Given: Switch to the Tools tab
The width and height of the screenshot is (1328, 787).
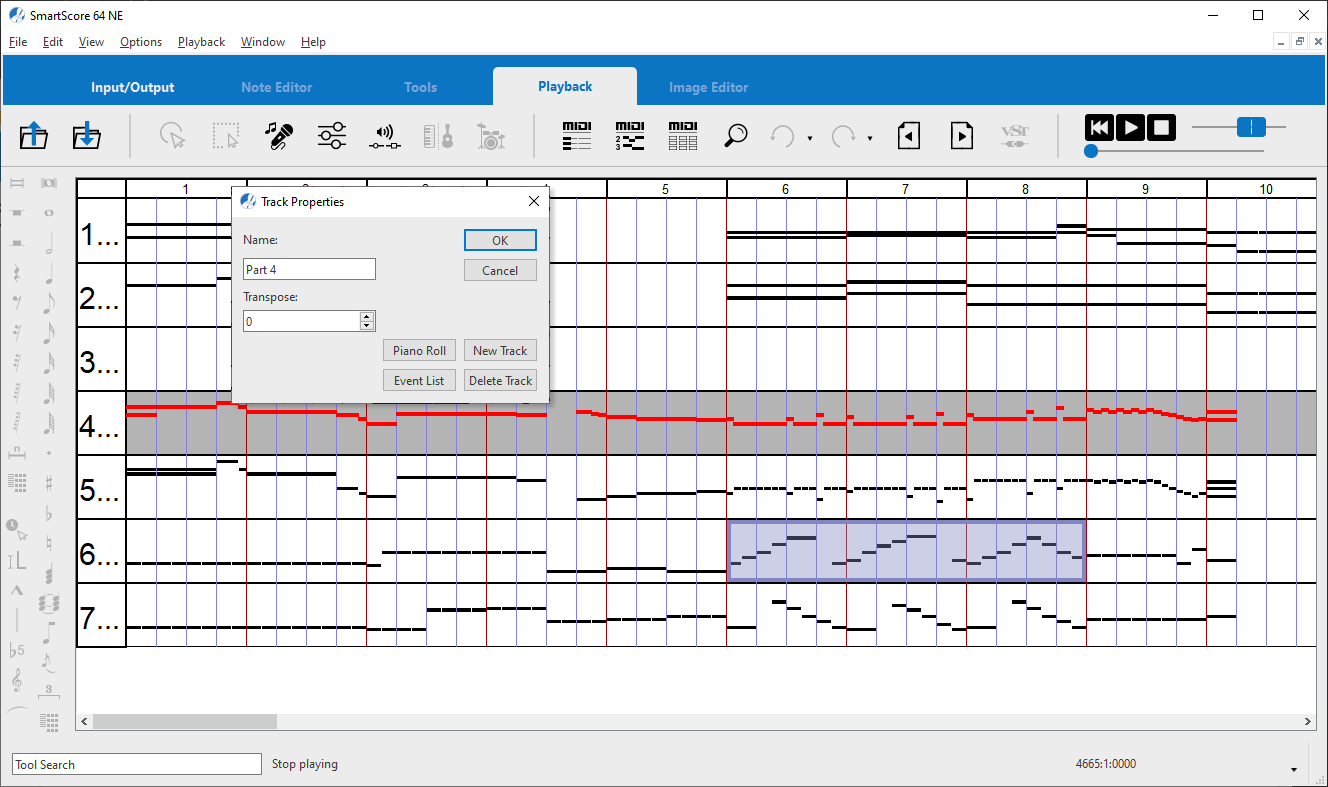Looking at the screenshot, I should (421, 87).
